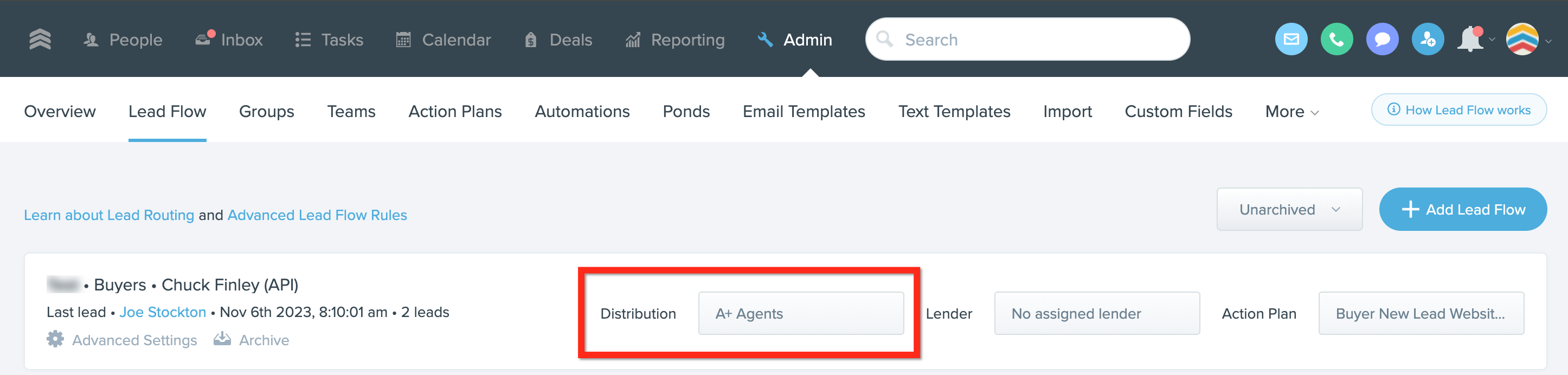Viewport: 1568px width, 375px height.
Task: Open the notifications bell
Action: (1470, 40)
